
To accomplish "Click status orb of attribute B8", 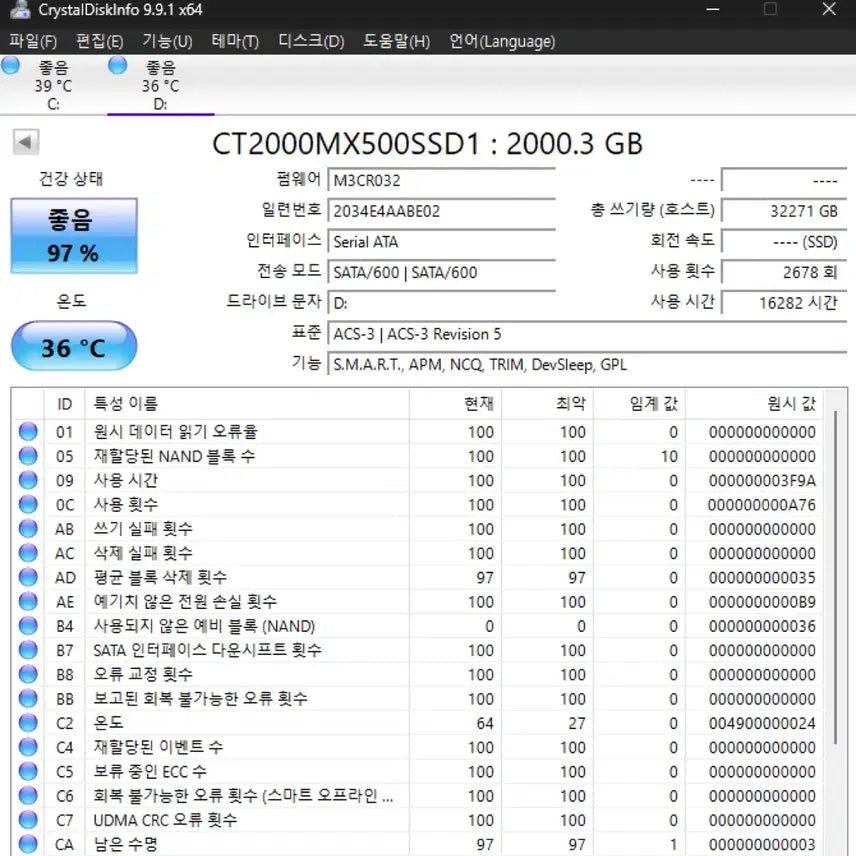I will coord(28,674).
